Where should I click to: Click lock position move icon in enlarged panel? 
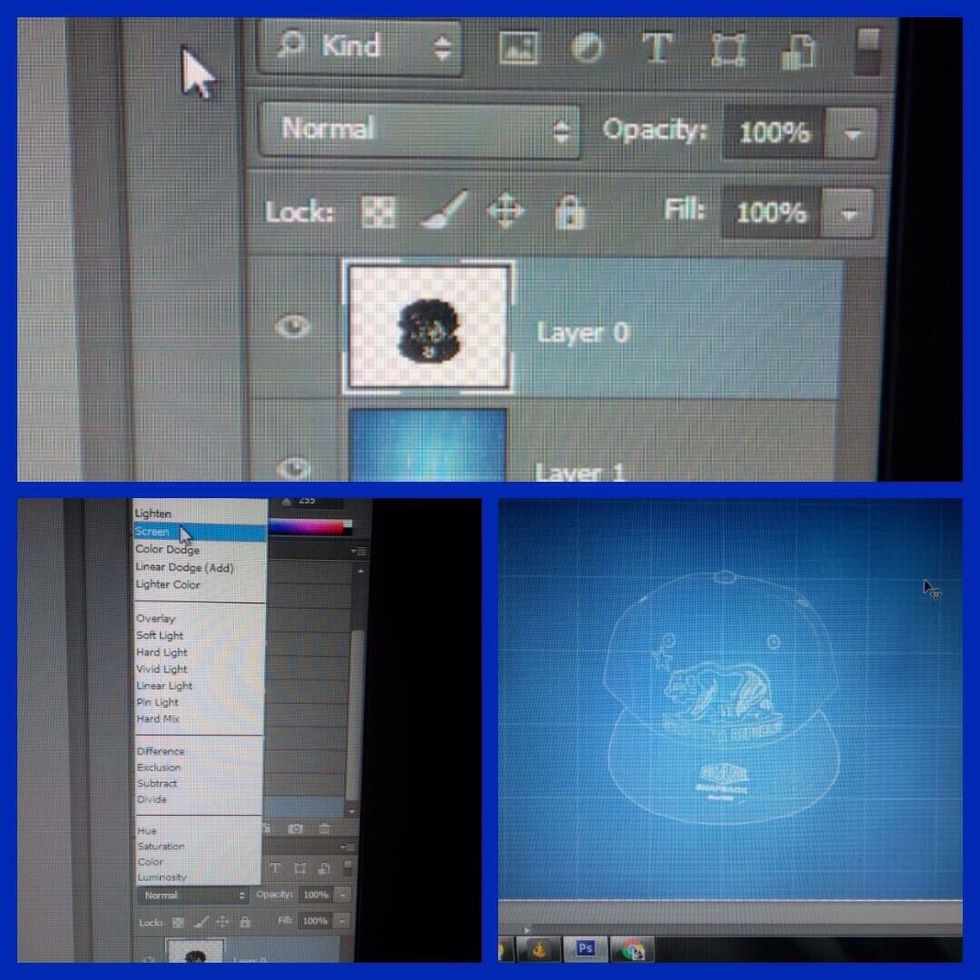point(505,212)
